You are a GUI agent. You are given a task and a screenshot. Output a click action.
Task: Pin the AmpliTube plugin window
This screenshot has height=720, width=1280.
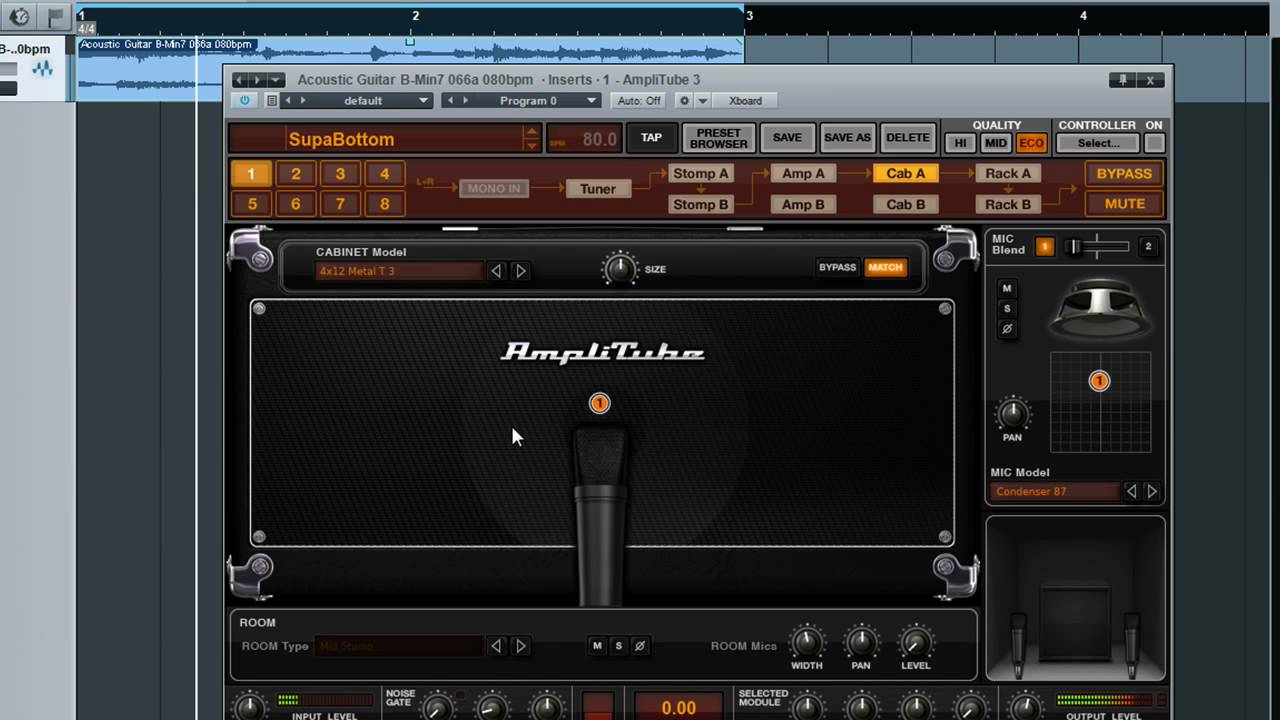[x=1123, y=80]
